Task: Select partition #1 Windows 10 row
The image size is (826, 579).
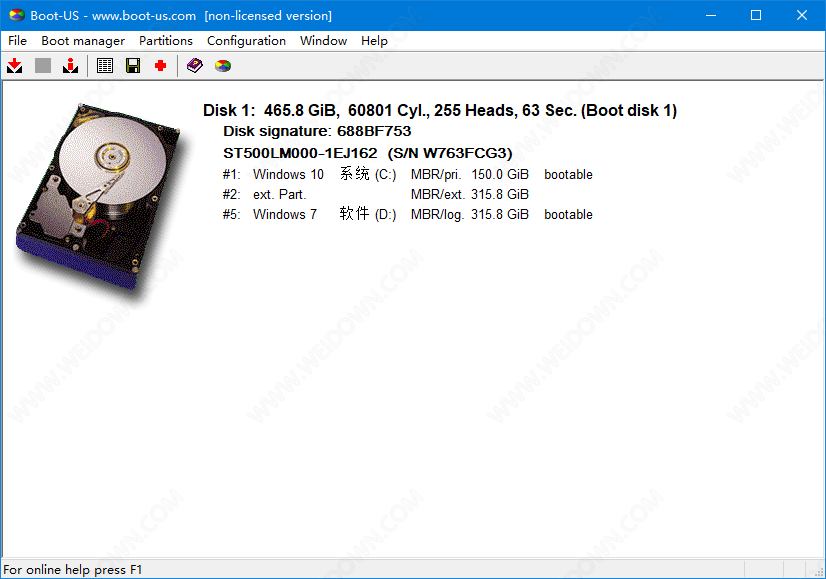Action: (x=407, y=174)
